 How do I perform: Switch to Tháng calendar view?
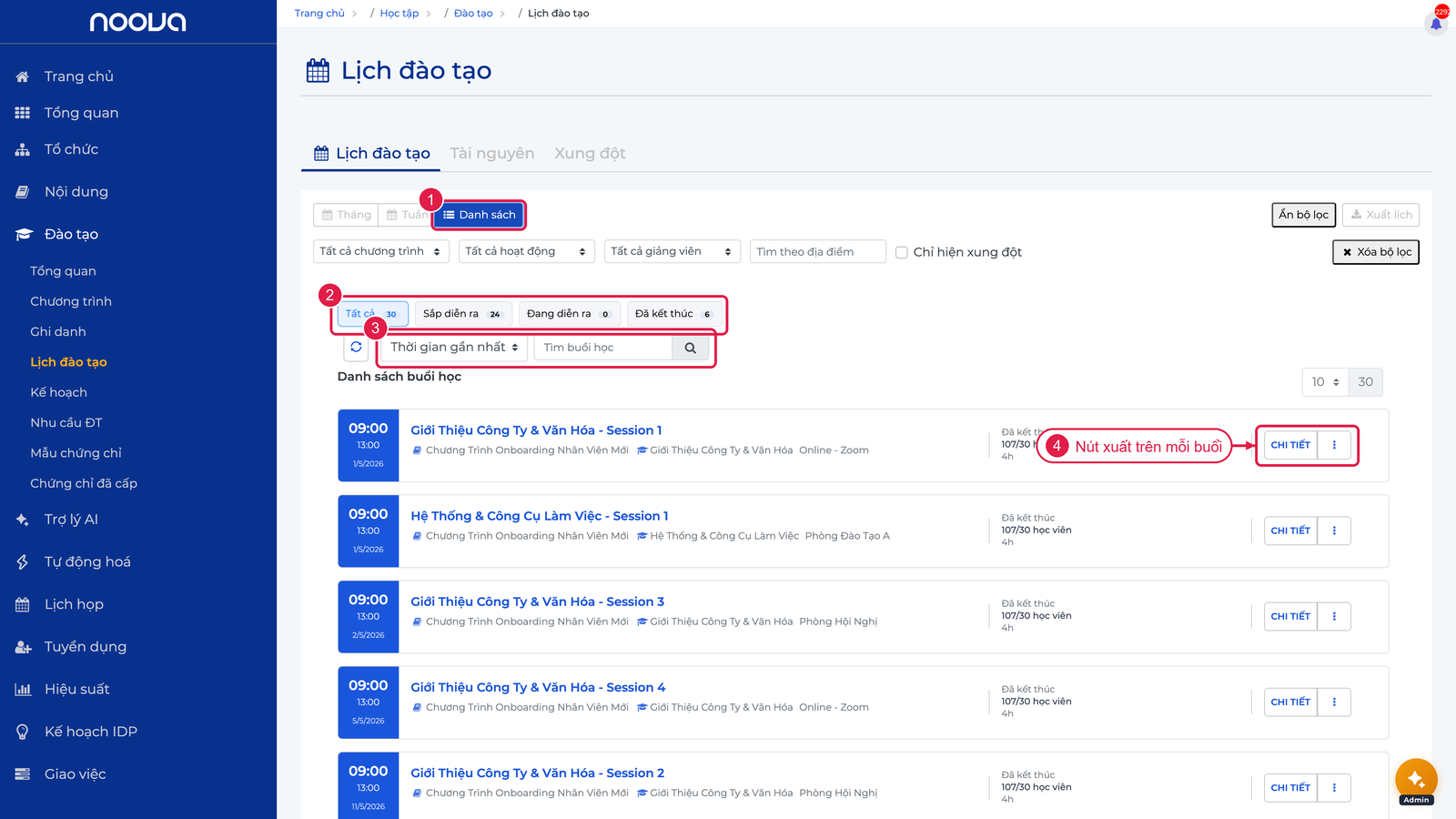coord(347,215)
